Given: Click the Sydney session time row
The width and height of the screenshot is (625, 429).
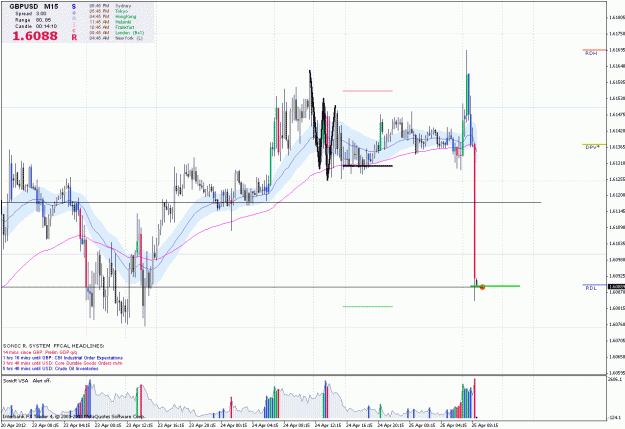Looking at the screenshot, I should (110, 6).
